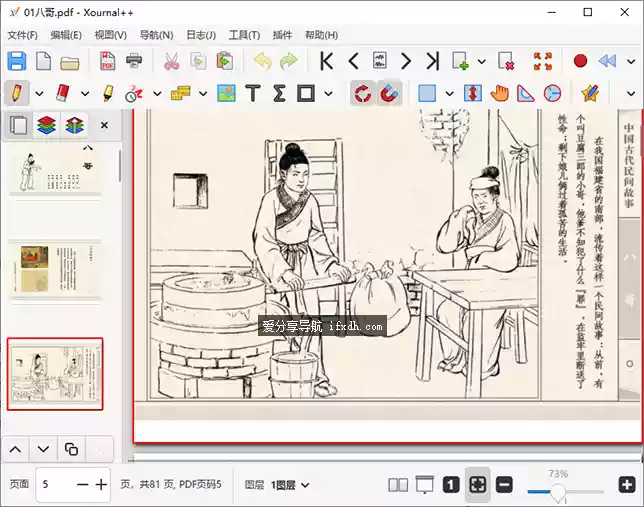This screenshot has height=507, width=644.
Task: Click the Save file icon
Action: point(17,61)
